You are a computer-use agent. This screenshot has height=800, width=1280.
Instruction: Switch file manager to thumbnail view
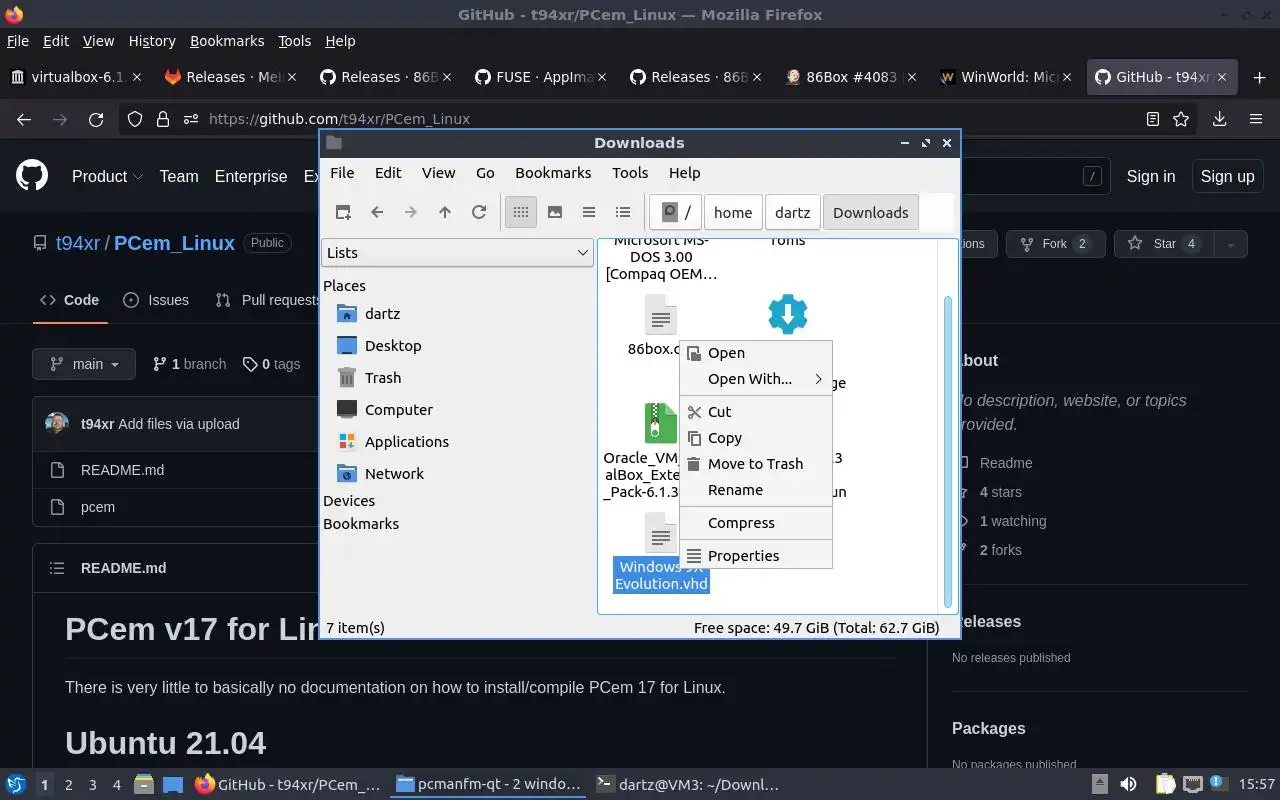pyautogui.click(x=555, y=212)
